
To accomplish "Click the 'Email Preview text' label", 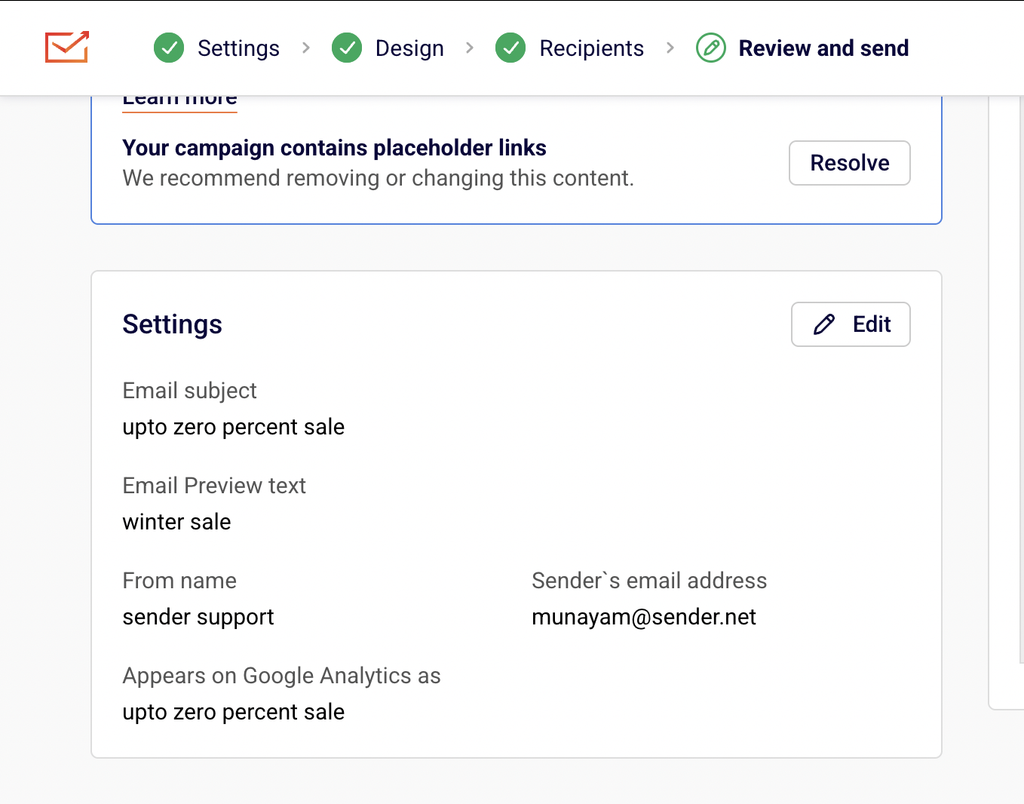I will pos(214,485).
